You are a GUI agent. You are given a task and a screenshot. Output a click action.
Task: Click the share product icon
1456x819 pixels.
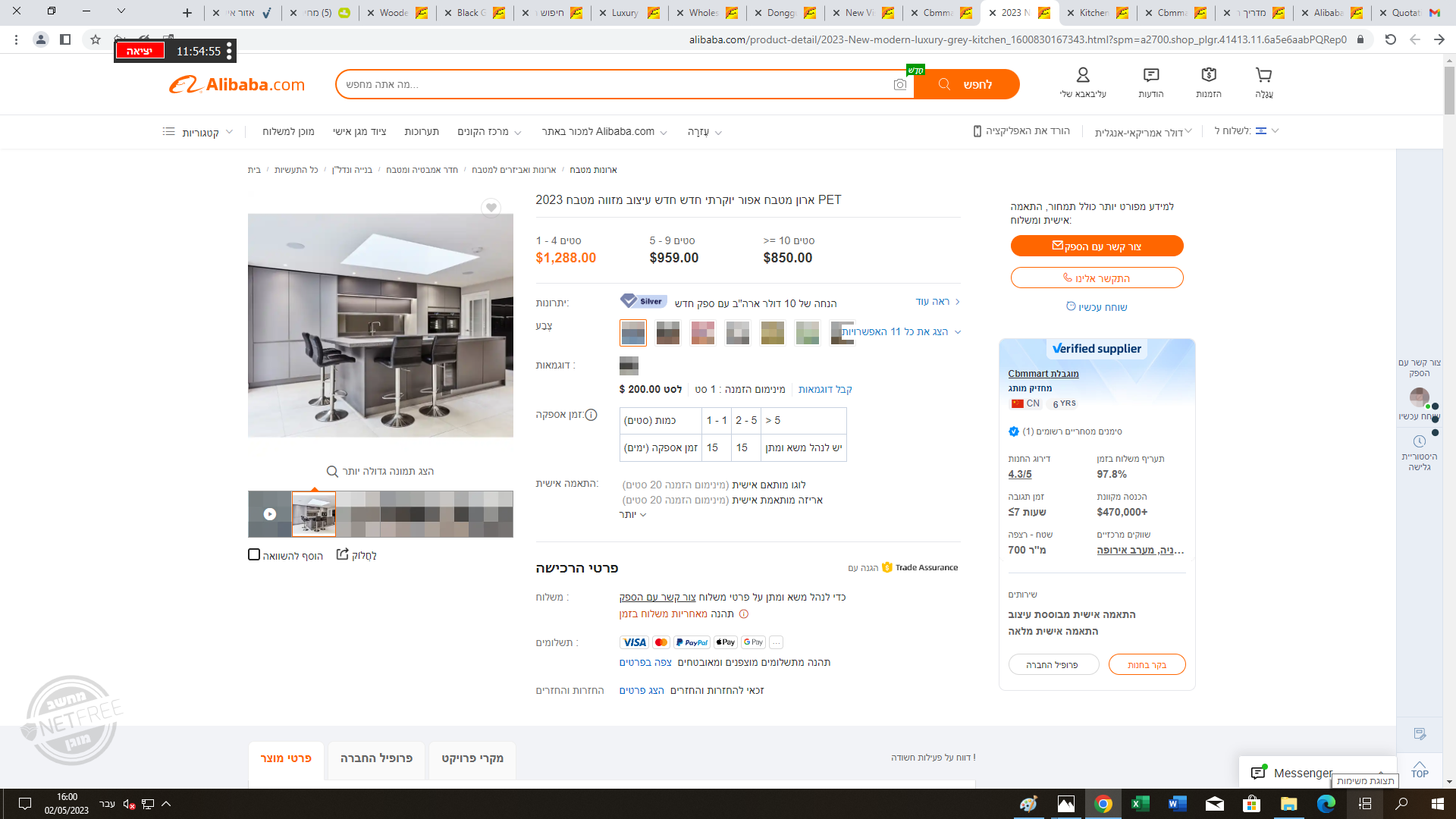(343, 554)
